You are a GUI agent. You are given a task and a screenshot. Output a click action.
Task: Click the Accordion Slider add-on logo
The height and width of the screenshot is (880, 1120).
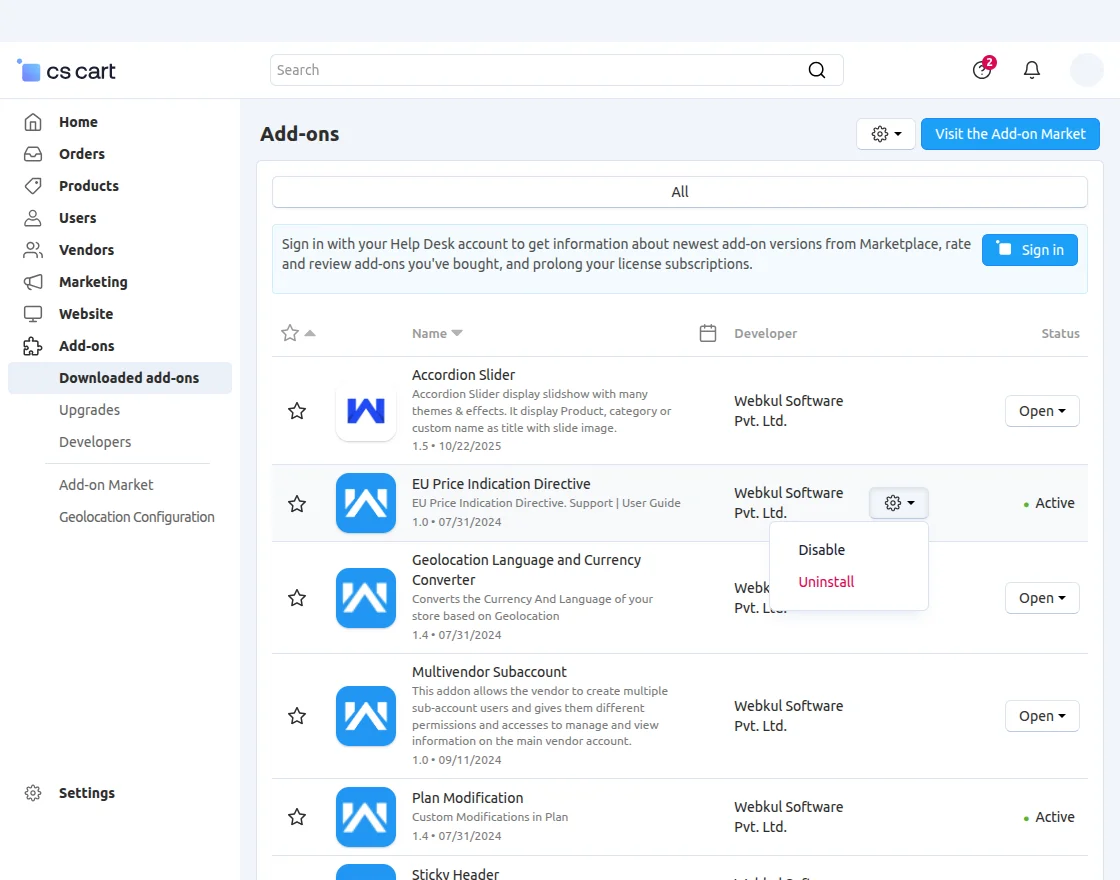[x=366, y=411]
